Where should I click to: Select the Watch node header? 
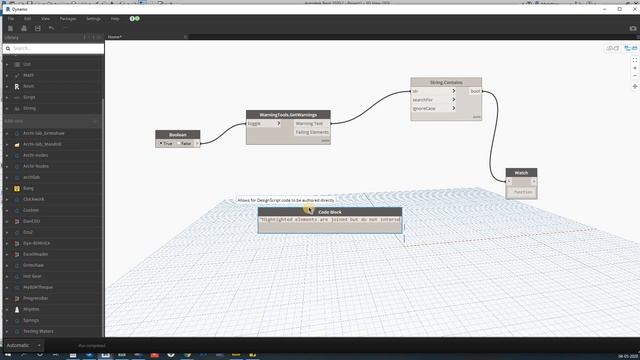coord(521,173)
